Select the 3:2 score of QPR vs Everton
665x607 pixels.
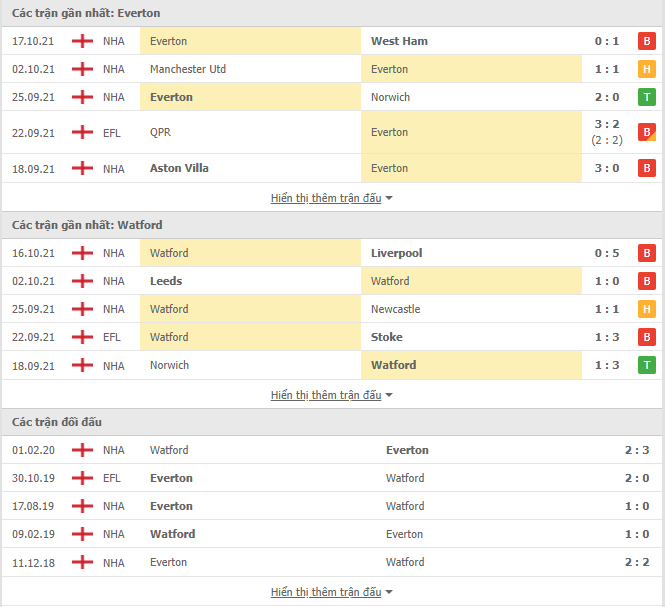click(x=607, y=124)
